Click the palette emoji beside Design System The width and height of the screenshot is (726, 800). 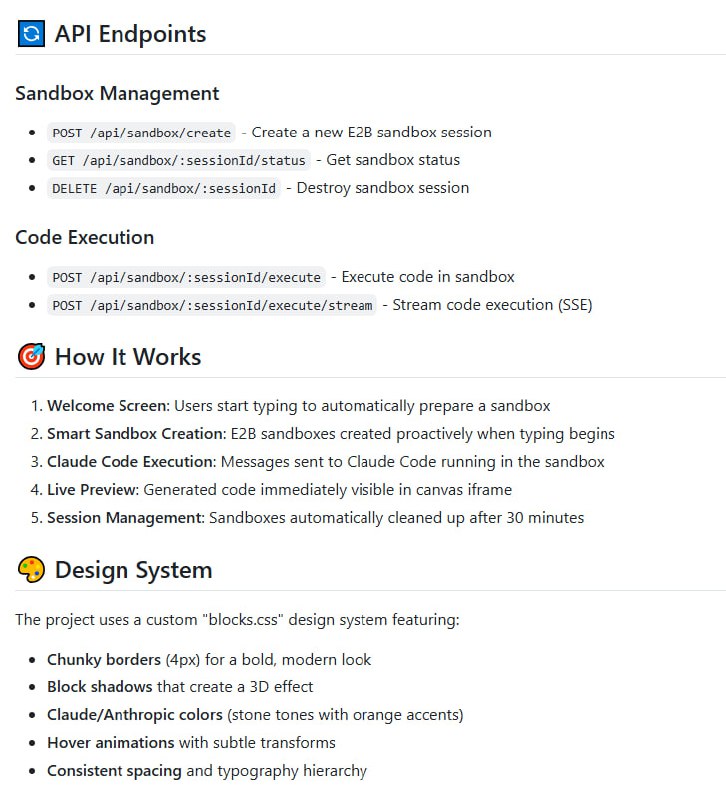pyautogui.click(x=31, y=570)
